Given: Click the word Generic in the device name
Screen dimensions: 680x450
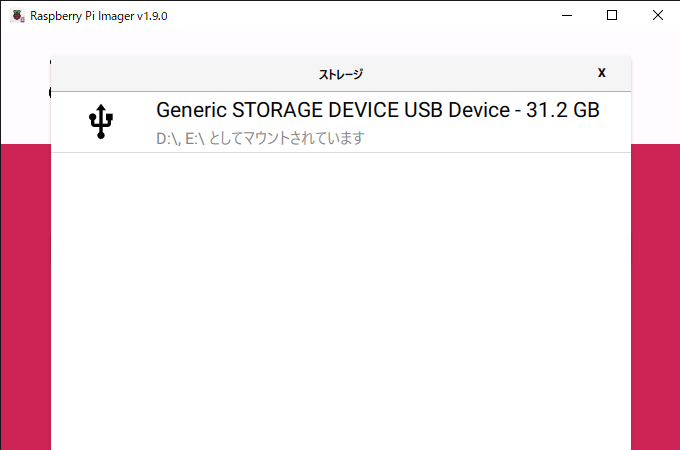Looking at the screenshot, I should (x=191, y=110).
